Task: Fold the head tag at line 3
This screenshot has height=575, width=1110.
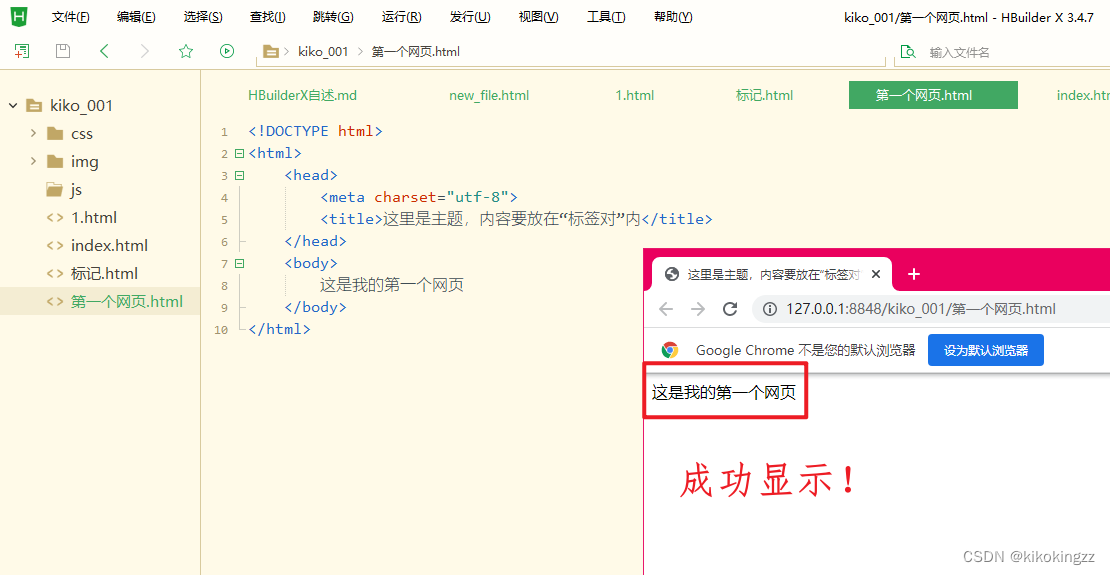Action: tap(239, 175)
